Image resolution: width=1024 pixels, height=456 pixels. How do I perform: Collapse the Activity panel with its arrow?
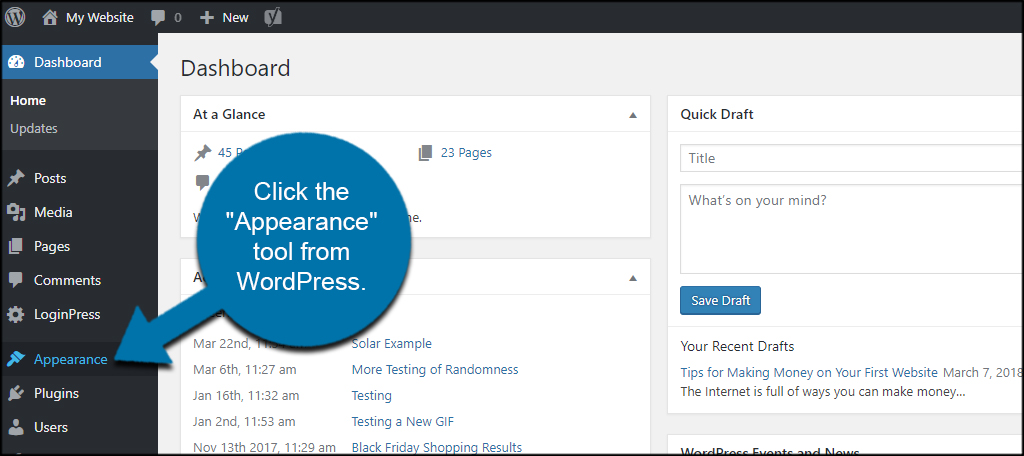pos(632,278)
